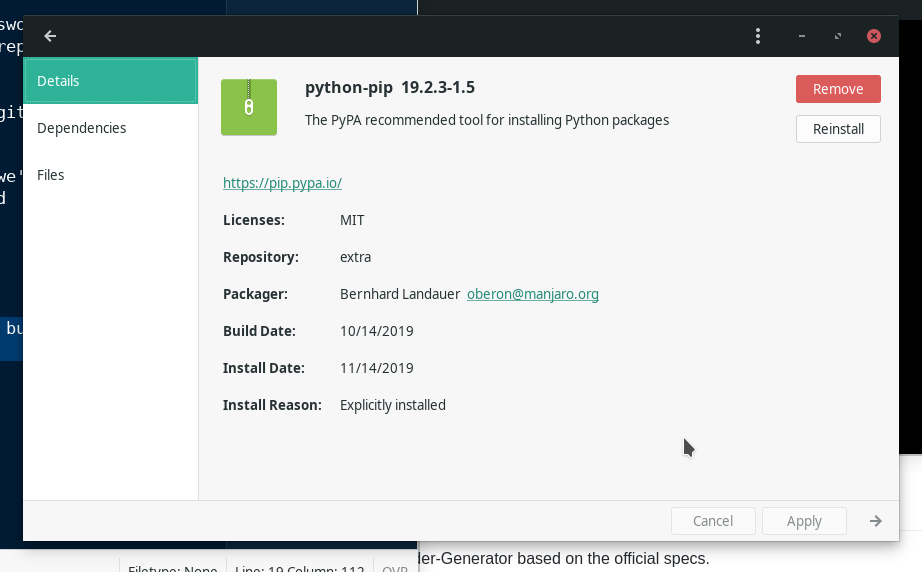
Task: Click Line/Column indicator in editor status bar
Action: [299, 568]
